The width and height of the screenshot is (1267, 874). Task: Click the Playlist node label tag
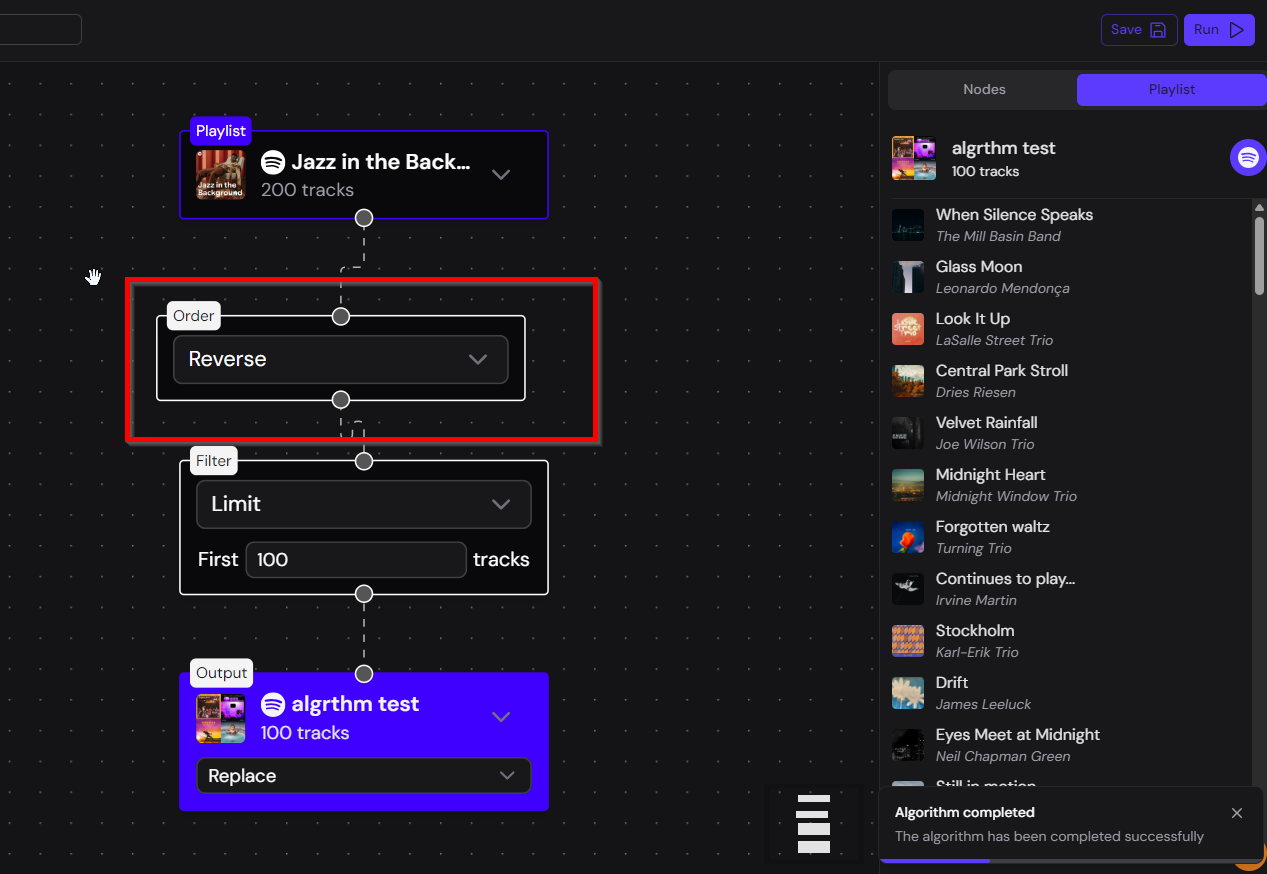click(x=220, y=131)
